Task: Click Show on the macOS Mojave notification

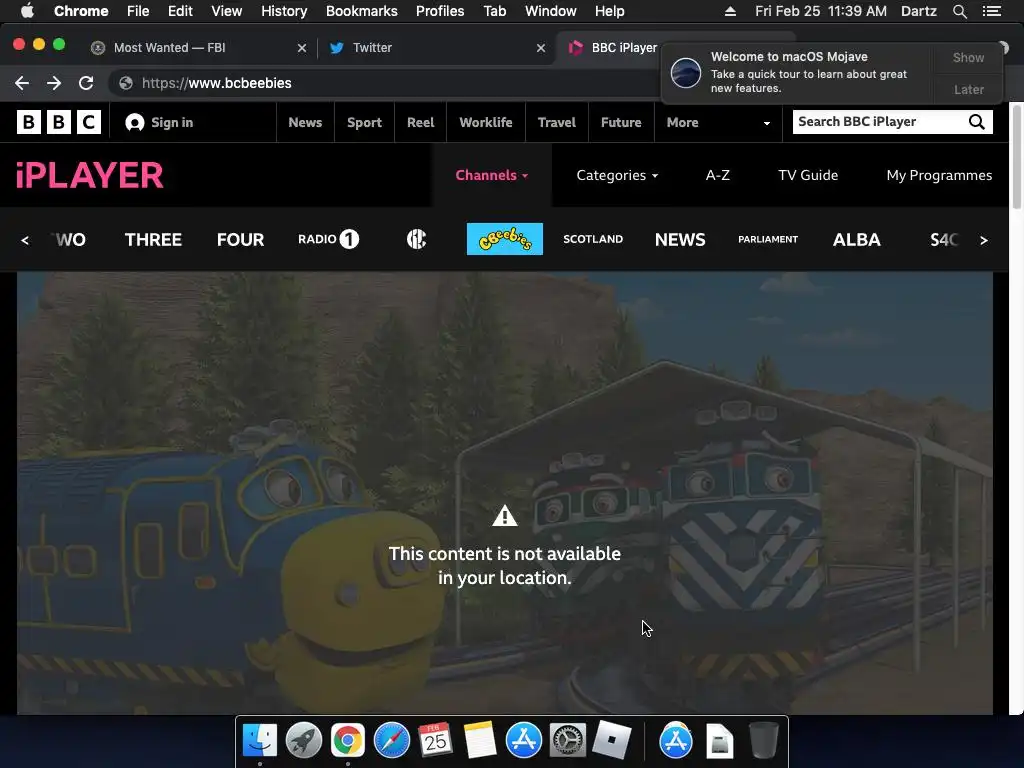Action: point(968,57)
